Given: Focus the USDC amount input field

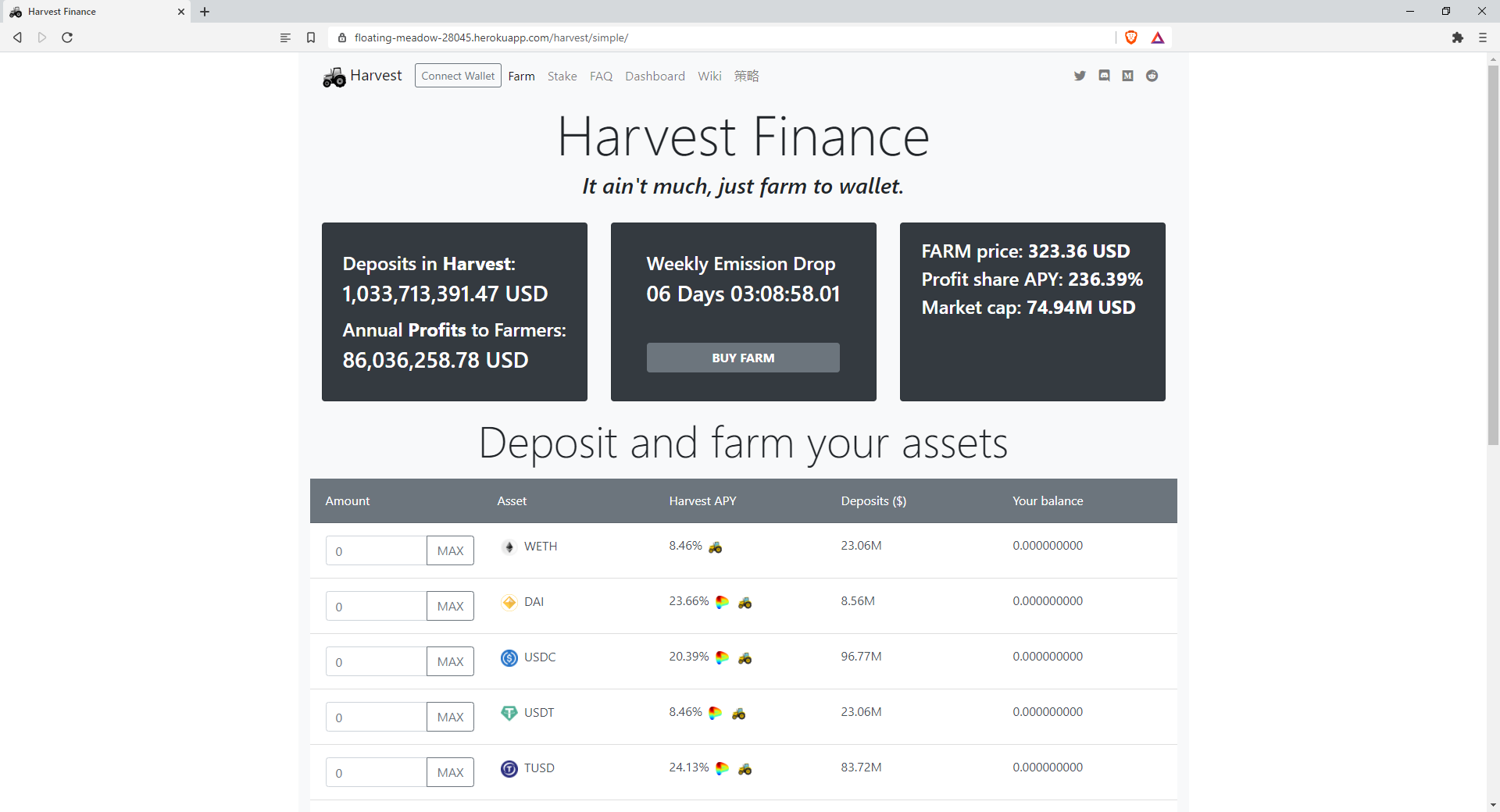Looking at the screenshot, I should pyautogui.click(x=377, y=661).
